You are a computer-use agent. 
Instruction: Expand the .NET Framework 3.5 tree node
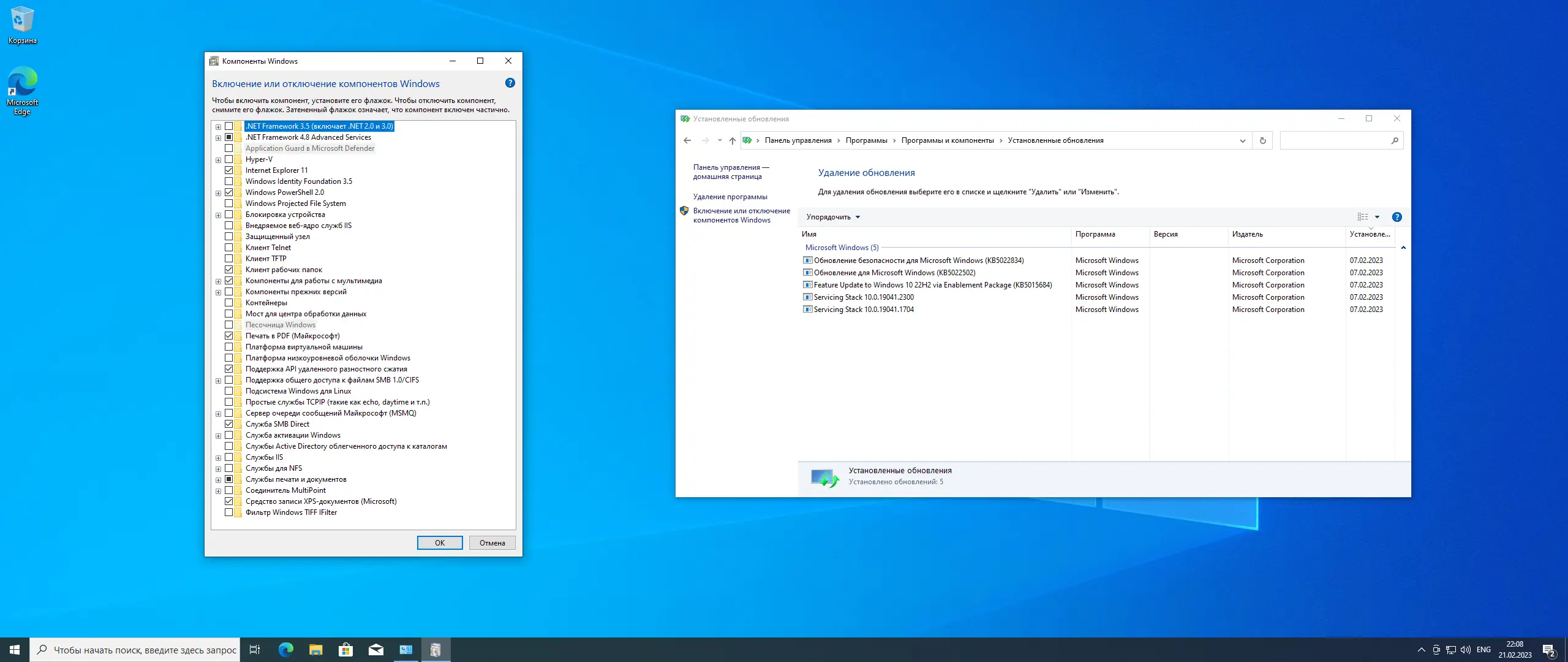(218, 127)
